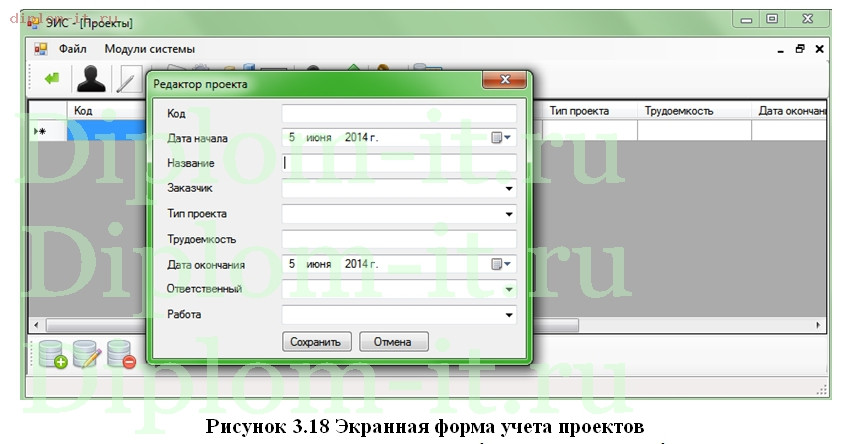Open the user silhouette toolbar icon
This screenshot has height=444, width=853.
tap(91, 79)
